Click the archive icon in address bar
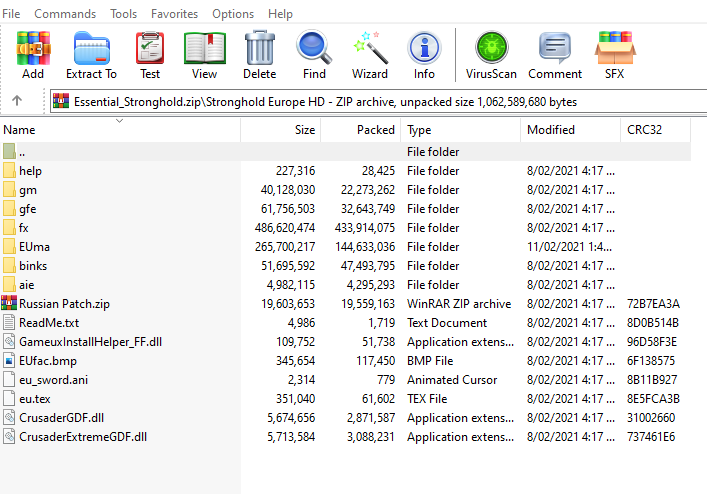707x494 pixels. pos(61,101)
